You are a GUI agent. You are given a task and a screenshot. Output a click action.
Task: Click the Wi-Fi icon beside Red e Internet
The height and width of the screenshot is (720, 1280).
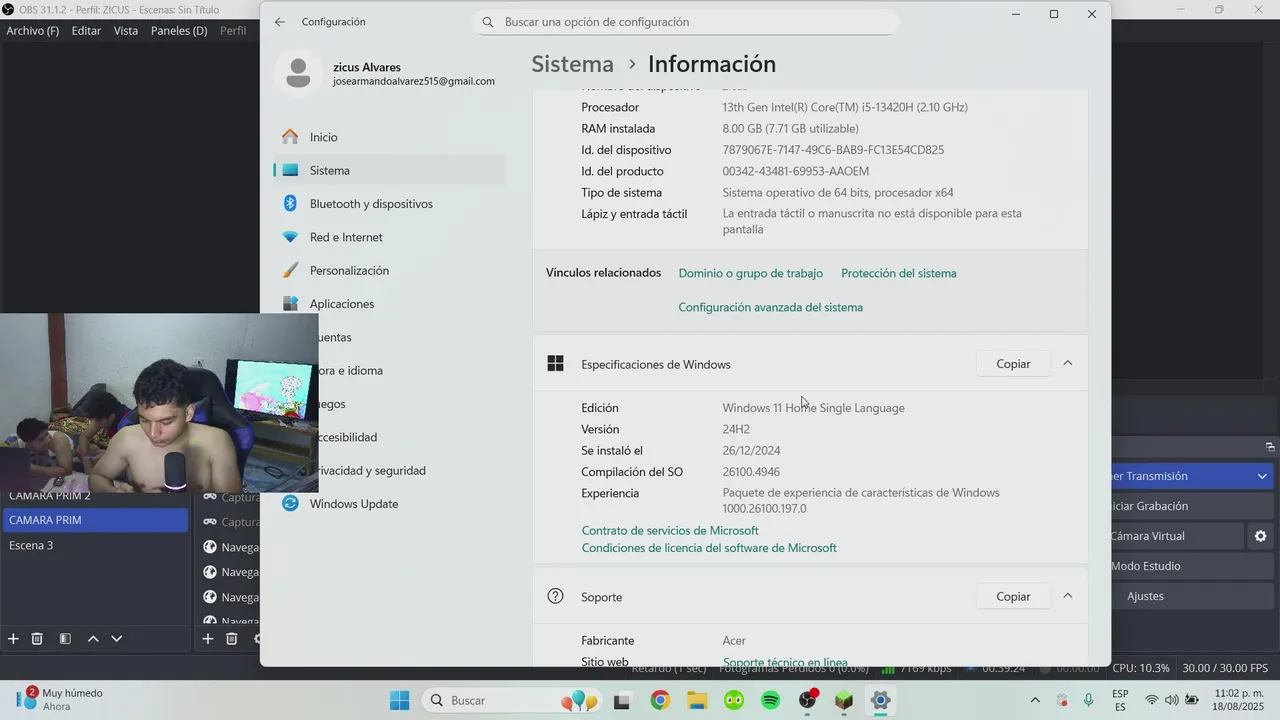[290, 237]
